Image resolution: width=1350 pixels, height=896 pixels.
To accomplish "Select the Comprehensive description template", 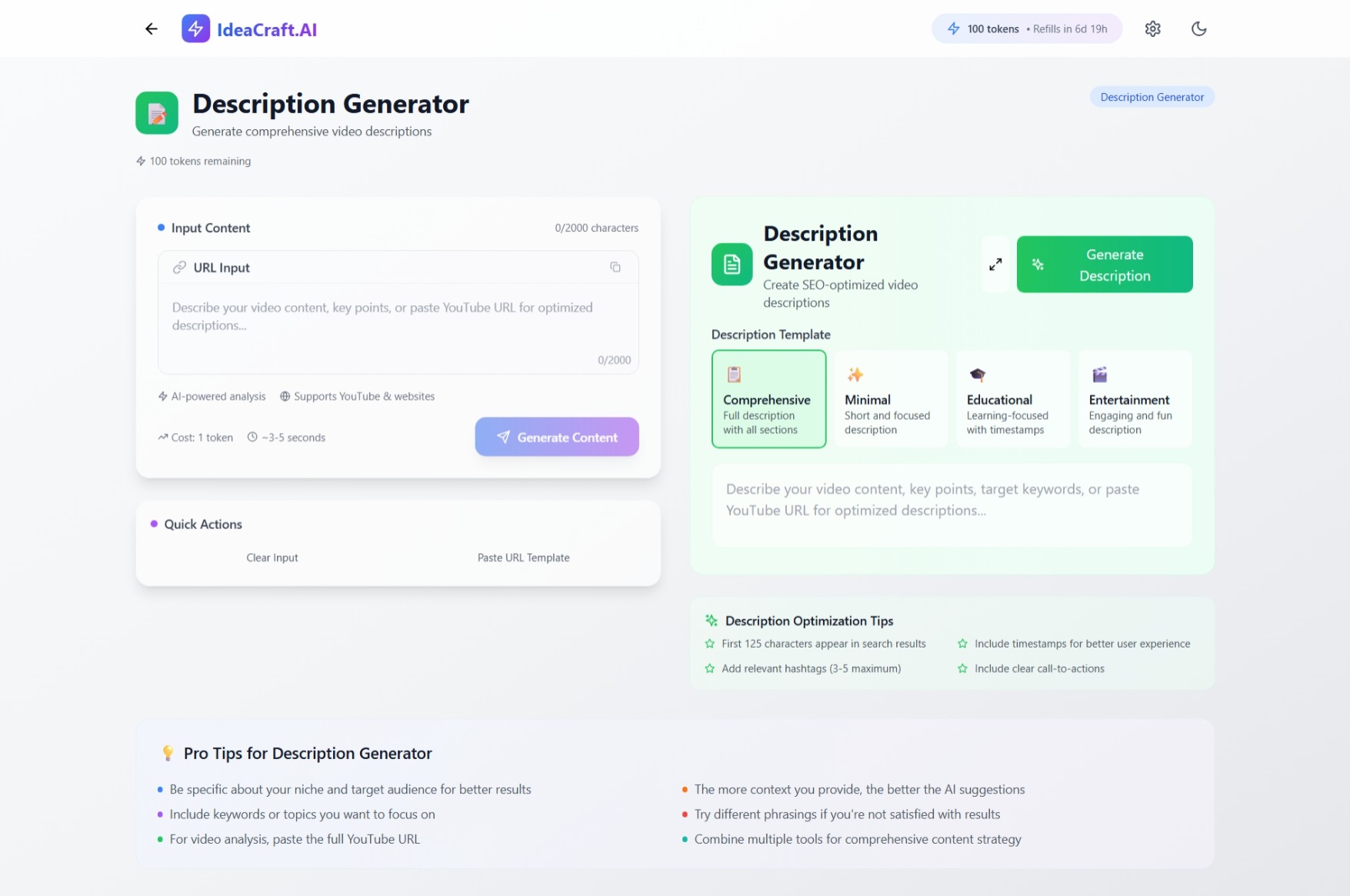I will pos(768,399).
